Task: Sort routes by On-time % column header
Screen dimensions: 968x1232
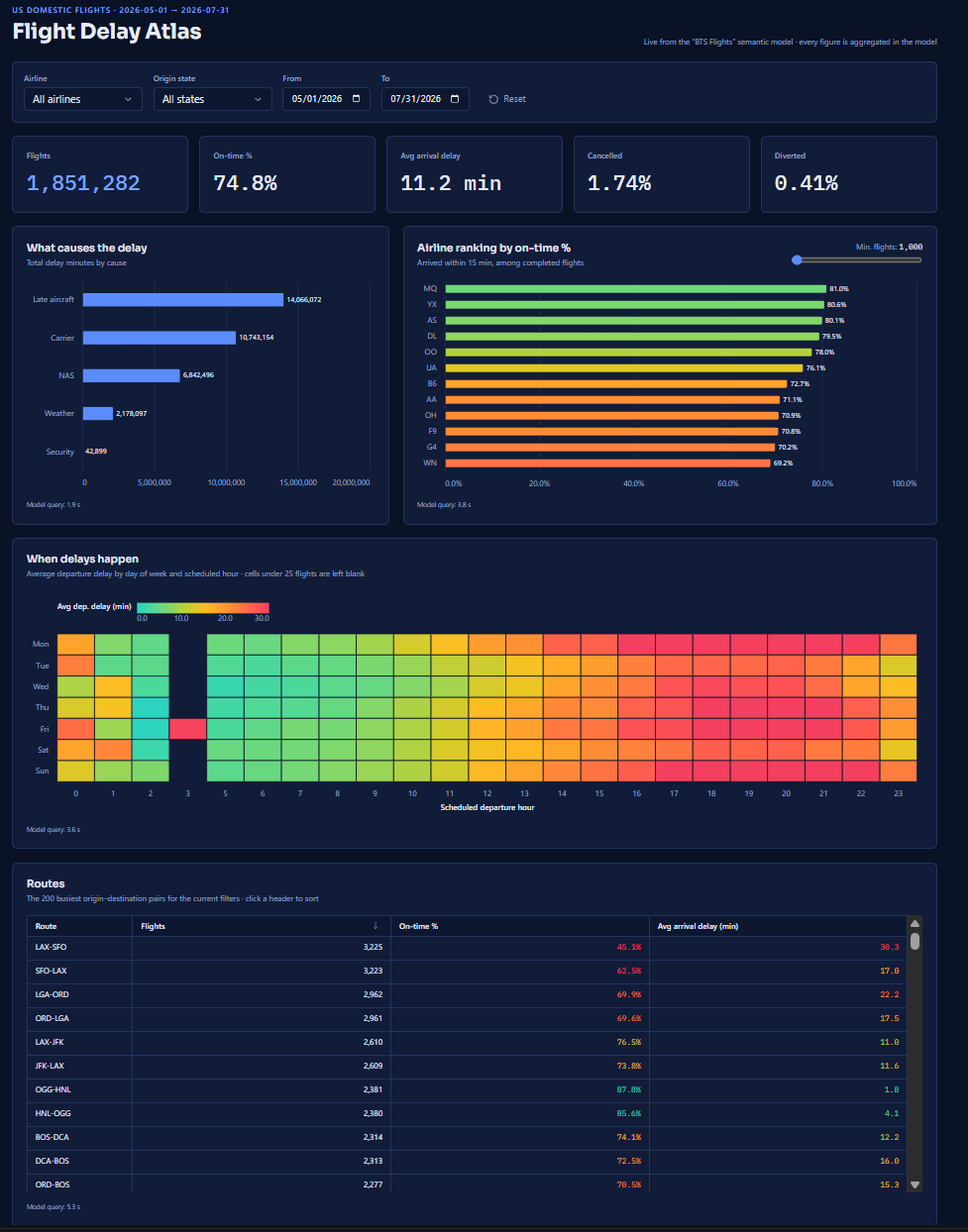Action: [519, 926]
